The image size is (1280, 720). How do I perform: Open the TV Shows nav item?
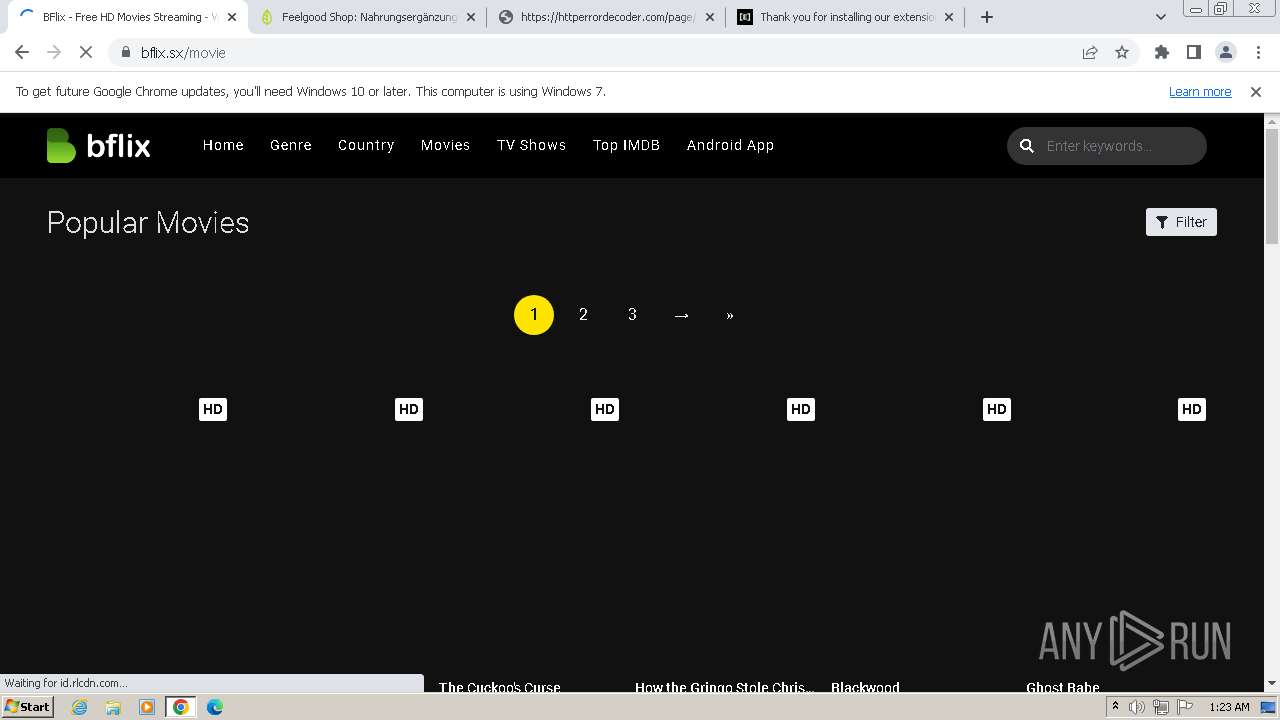point(531,145)
